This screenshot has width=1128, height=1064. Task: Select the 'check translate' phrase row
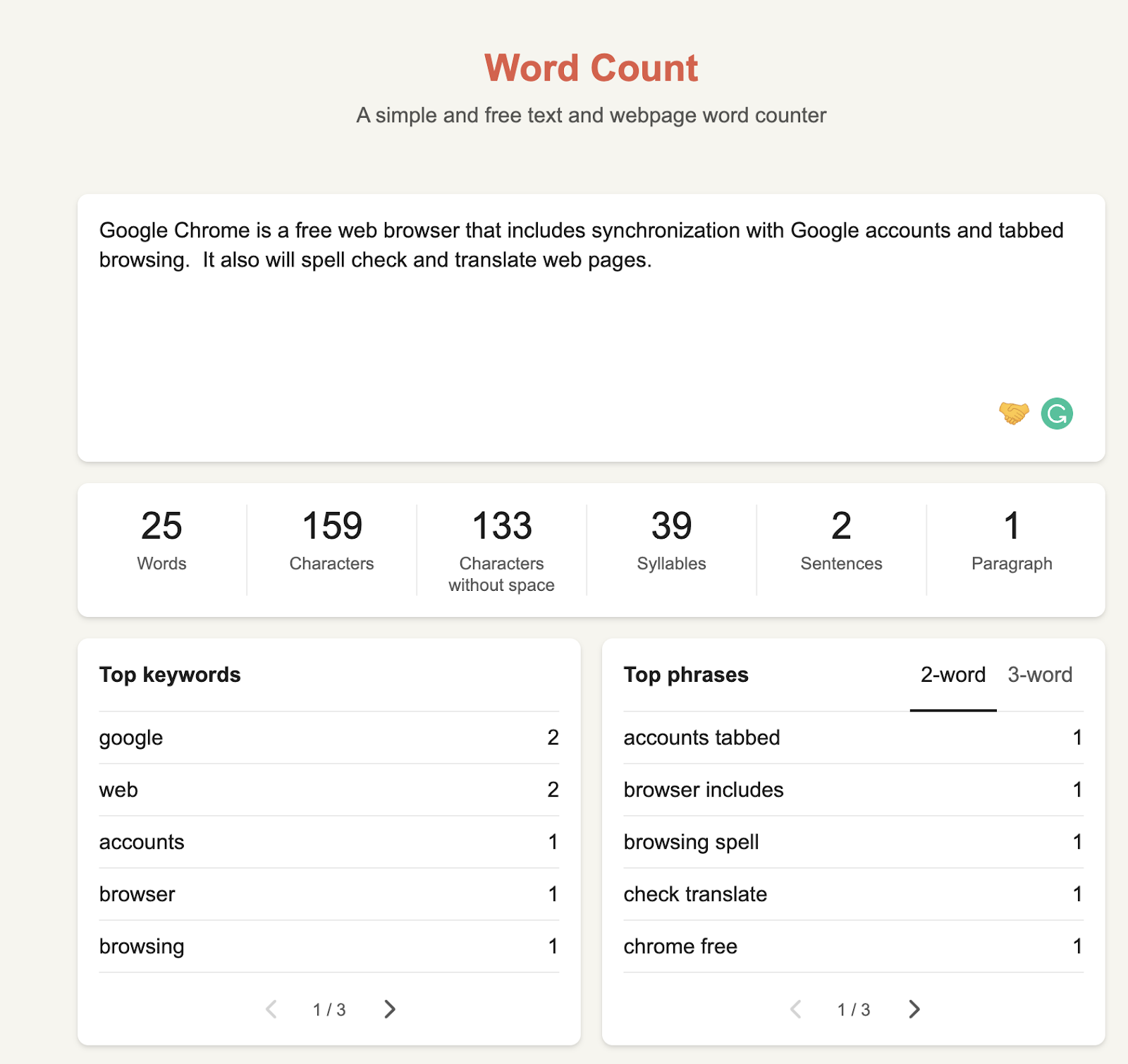854,894
